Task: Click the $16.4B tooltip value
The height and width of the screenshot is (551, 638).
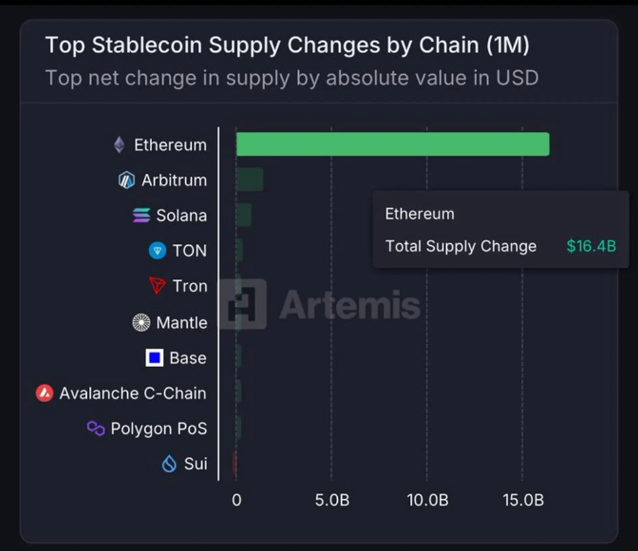Action: 591,246
